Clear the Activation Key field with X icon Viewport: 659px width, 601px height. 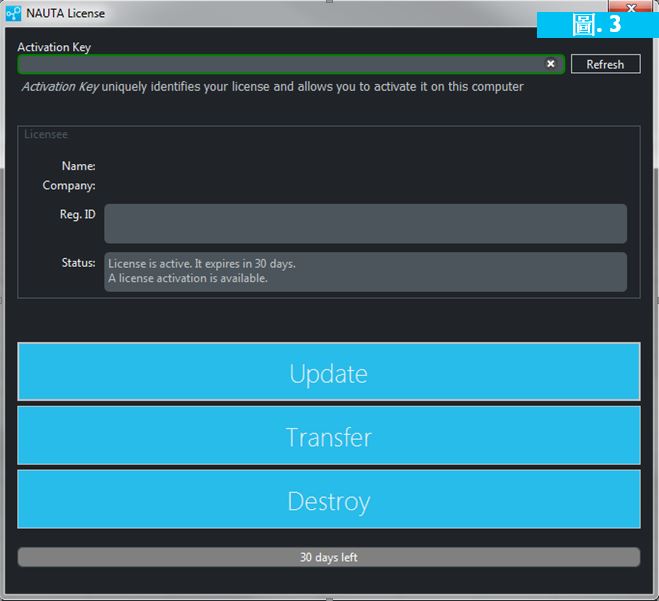[550, 64]
